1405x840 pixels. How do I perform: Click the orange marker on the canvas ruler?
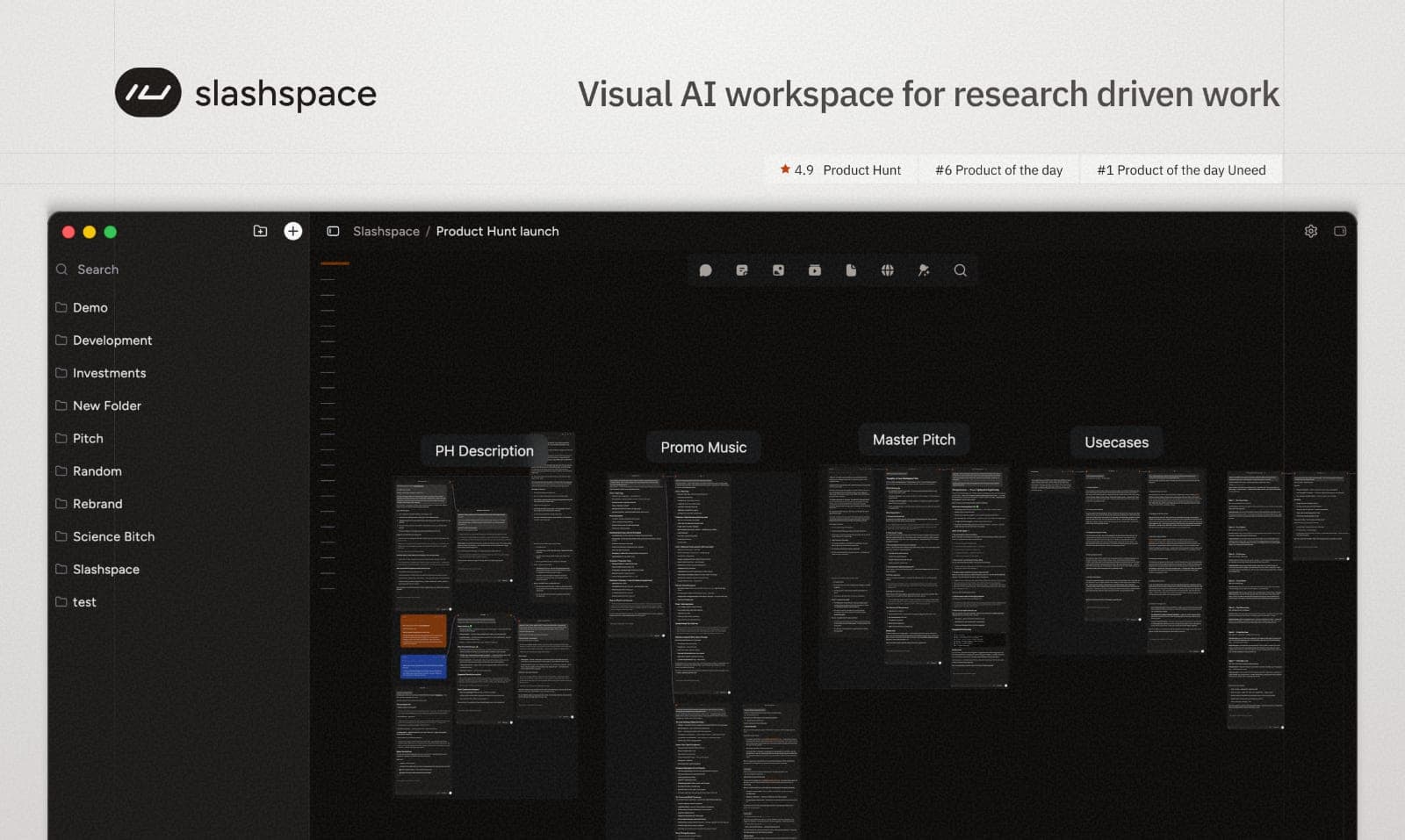tap(335, 263)
